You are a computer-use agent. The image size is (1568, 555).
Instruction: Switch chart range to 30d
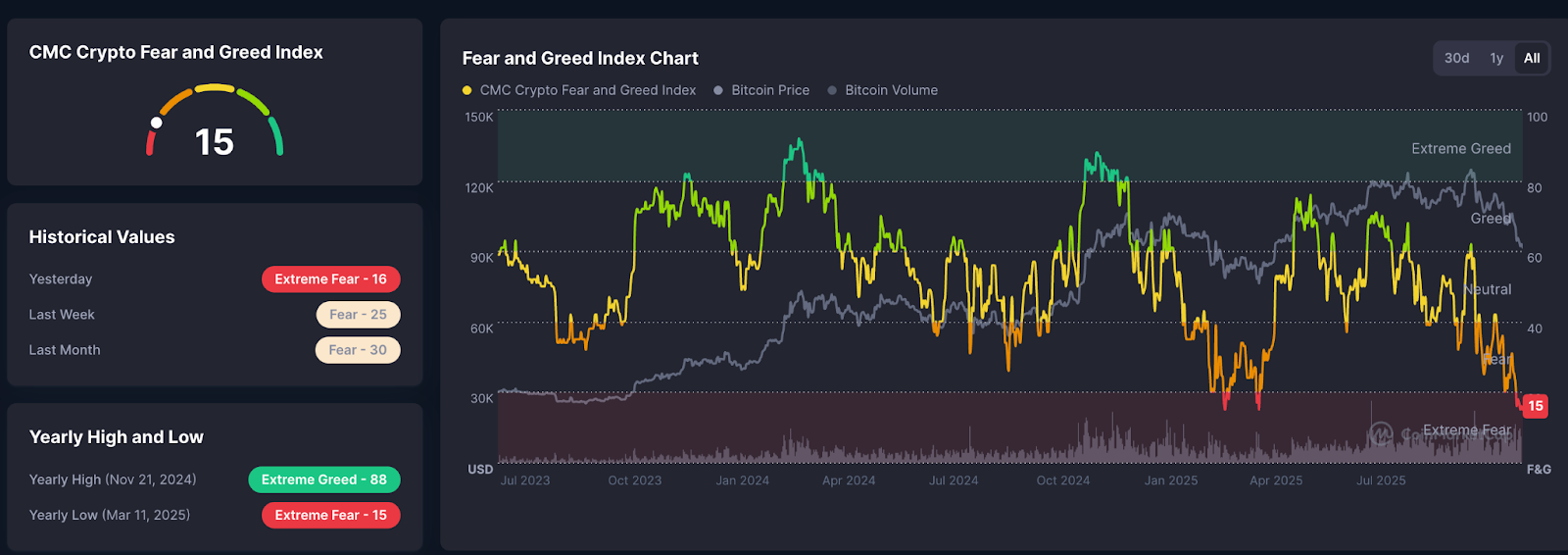[x=1456, y=58]
